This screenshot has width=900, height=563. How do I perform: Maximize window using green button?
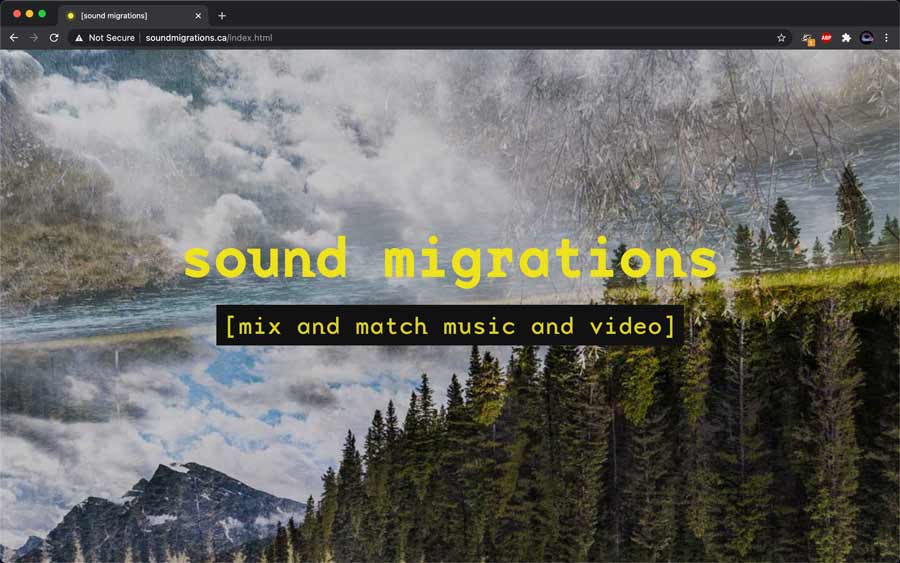(x=42, y=14)
